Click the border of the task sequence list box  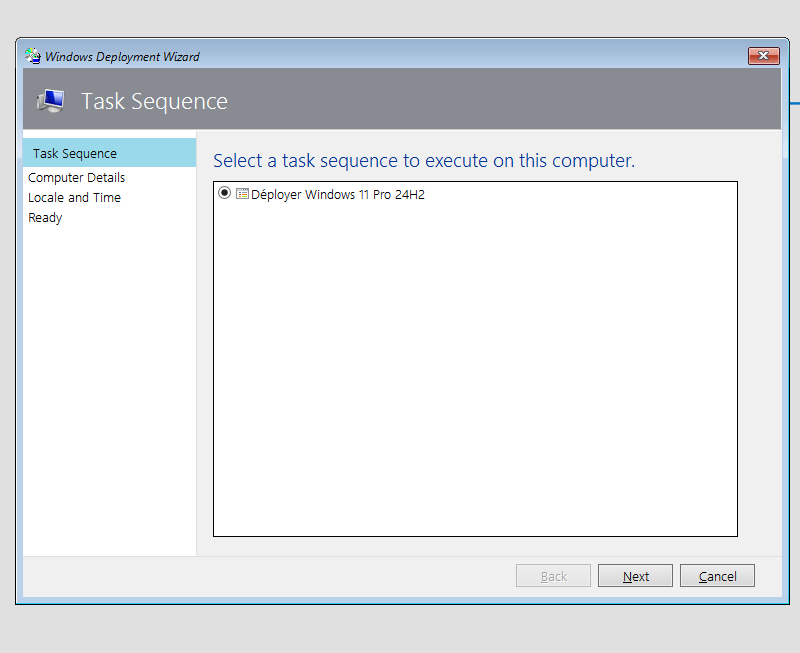(x=475, y=181)
